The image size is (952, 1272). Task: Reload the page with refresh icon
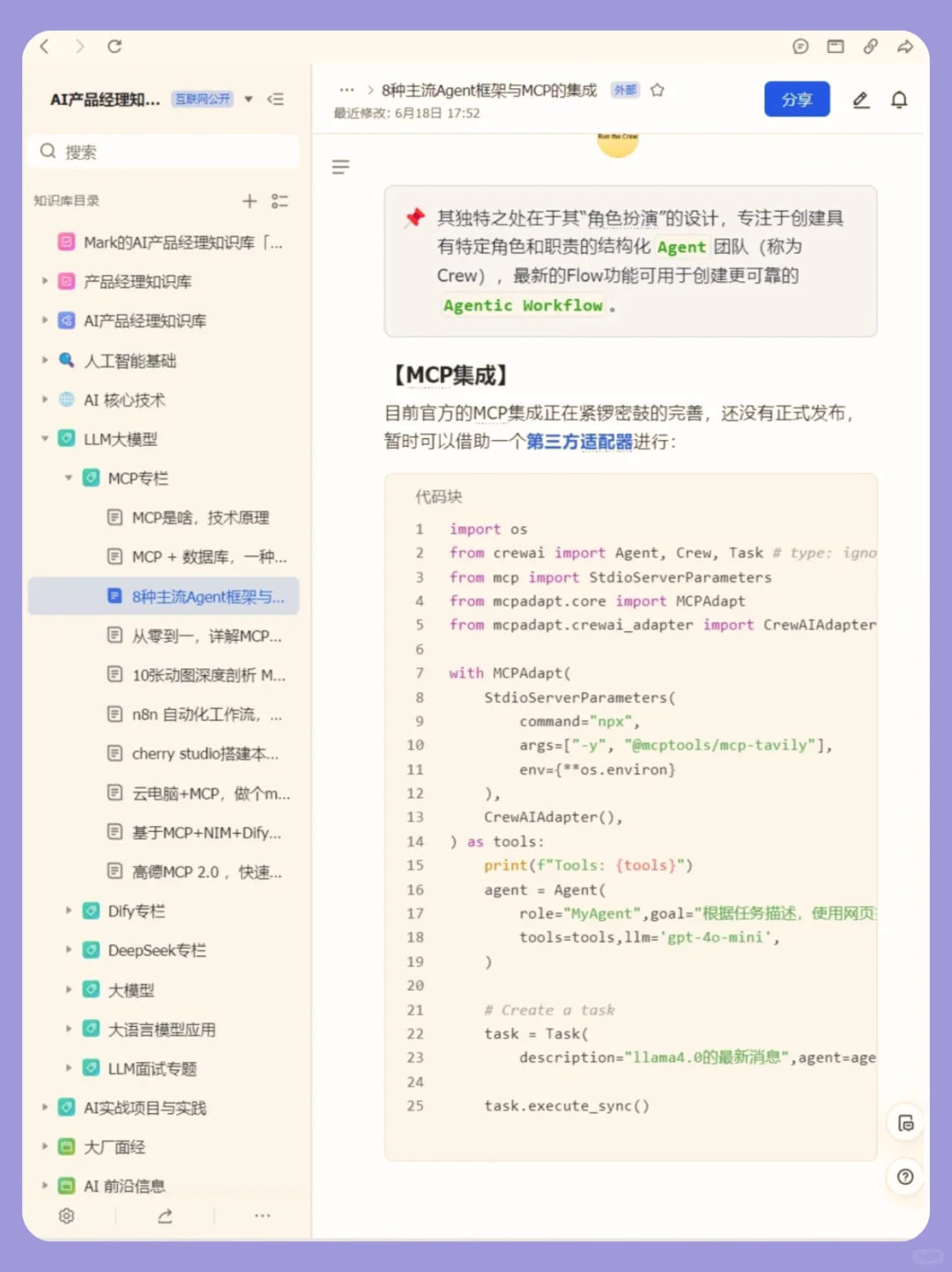tap(115, 47)
